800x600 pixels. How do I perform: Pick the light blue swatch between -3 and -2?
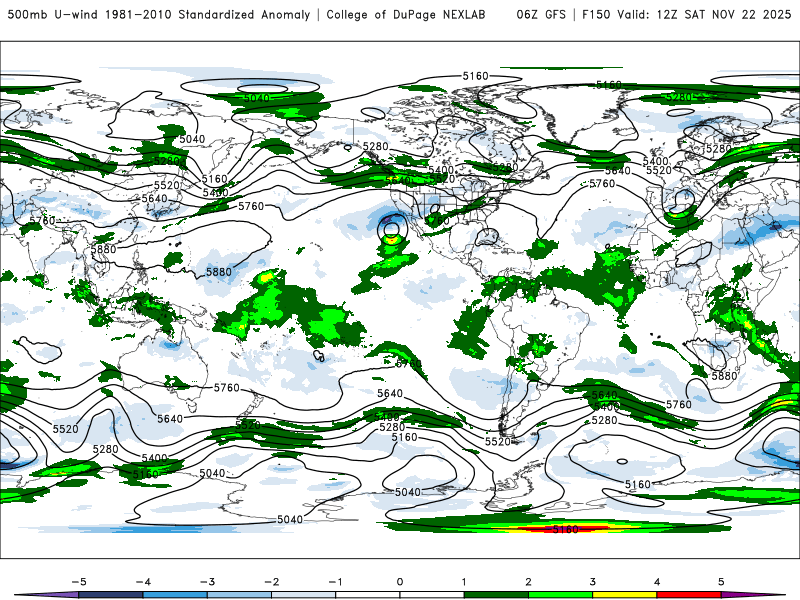point(239,595)
